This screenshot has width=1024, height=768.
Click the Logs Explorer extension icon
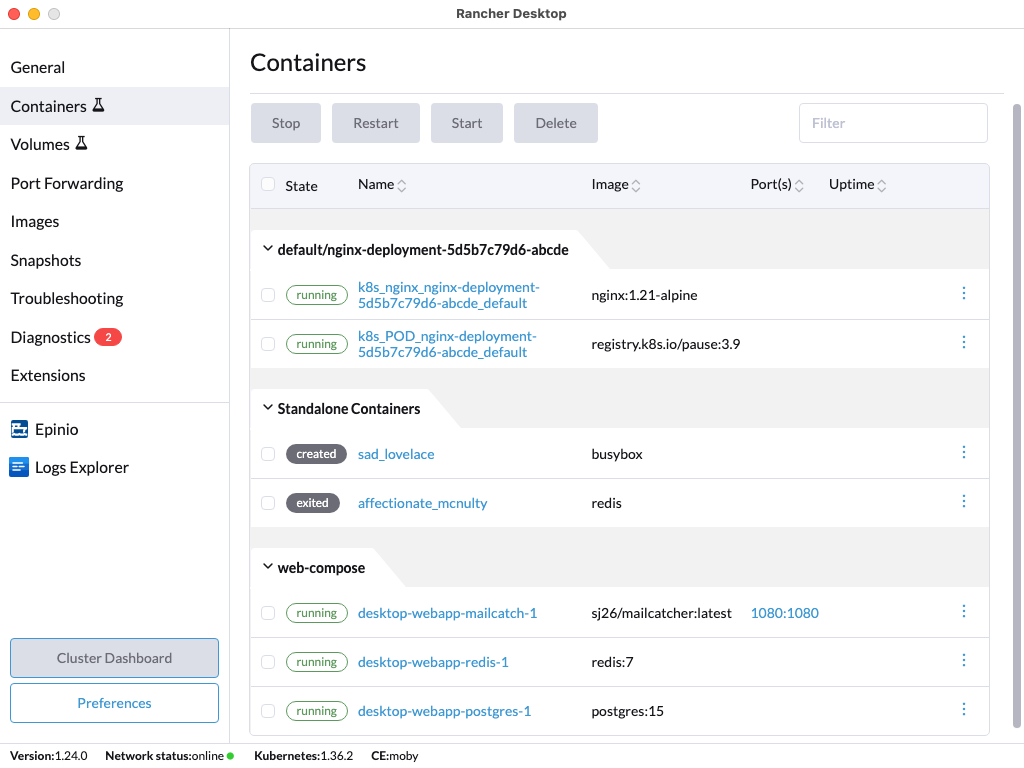click(19, 467)
